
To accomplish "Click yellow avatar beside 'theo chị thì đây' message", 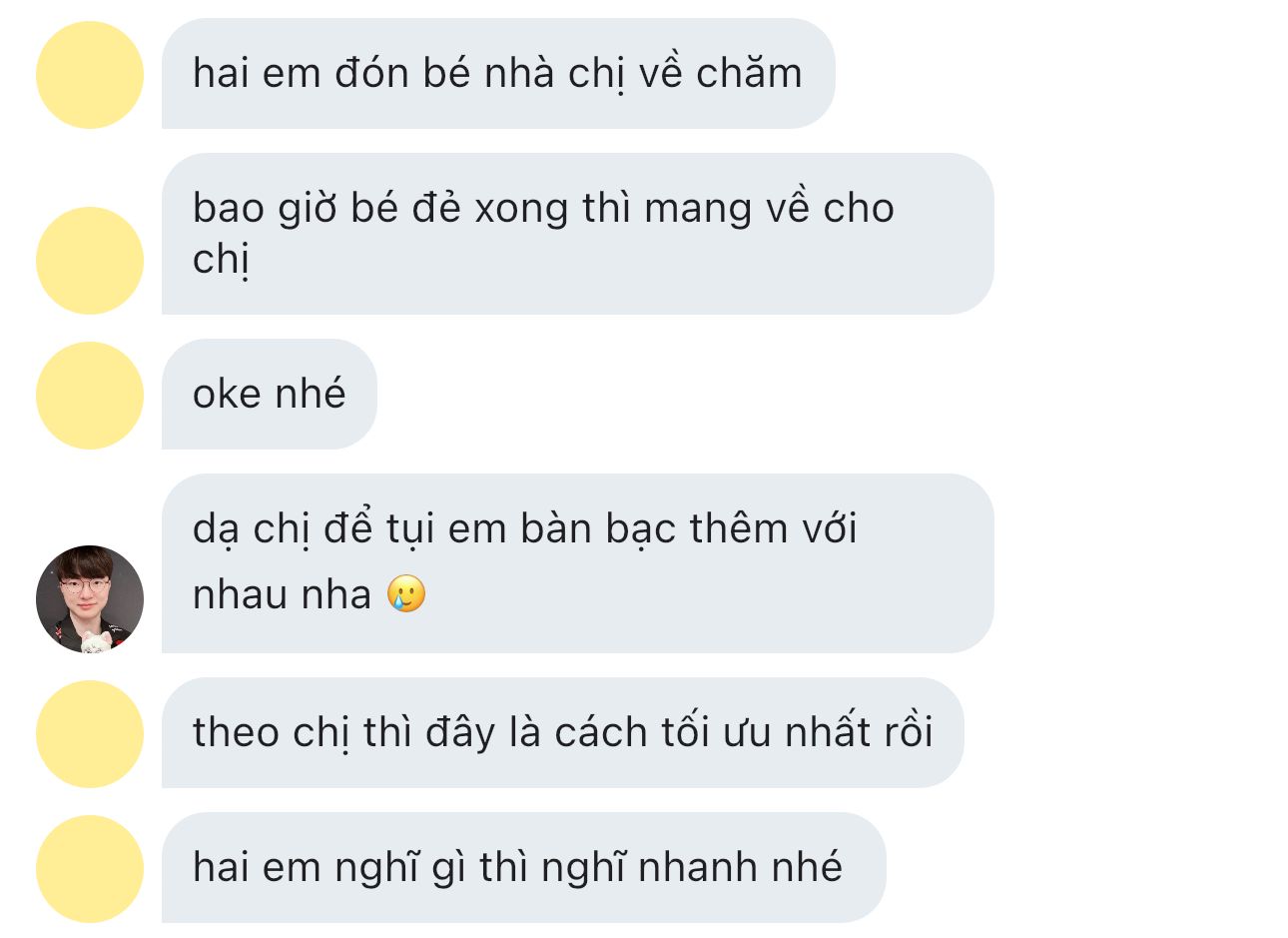I will [x=90, y=734].
